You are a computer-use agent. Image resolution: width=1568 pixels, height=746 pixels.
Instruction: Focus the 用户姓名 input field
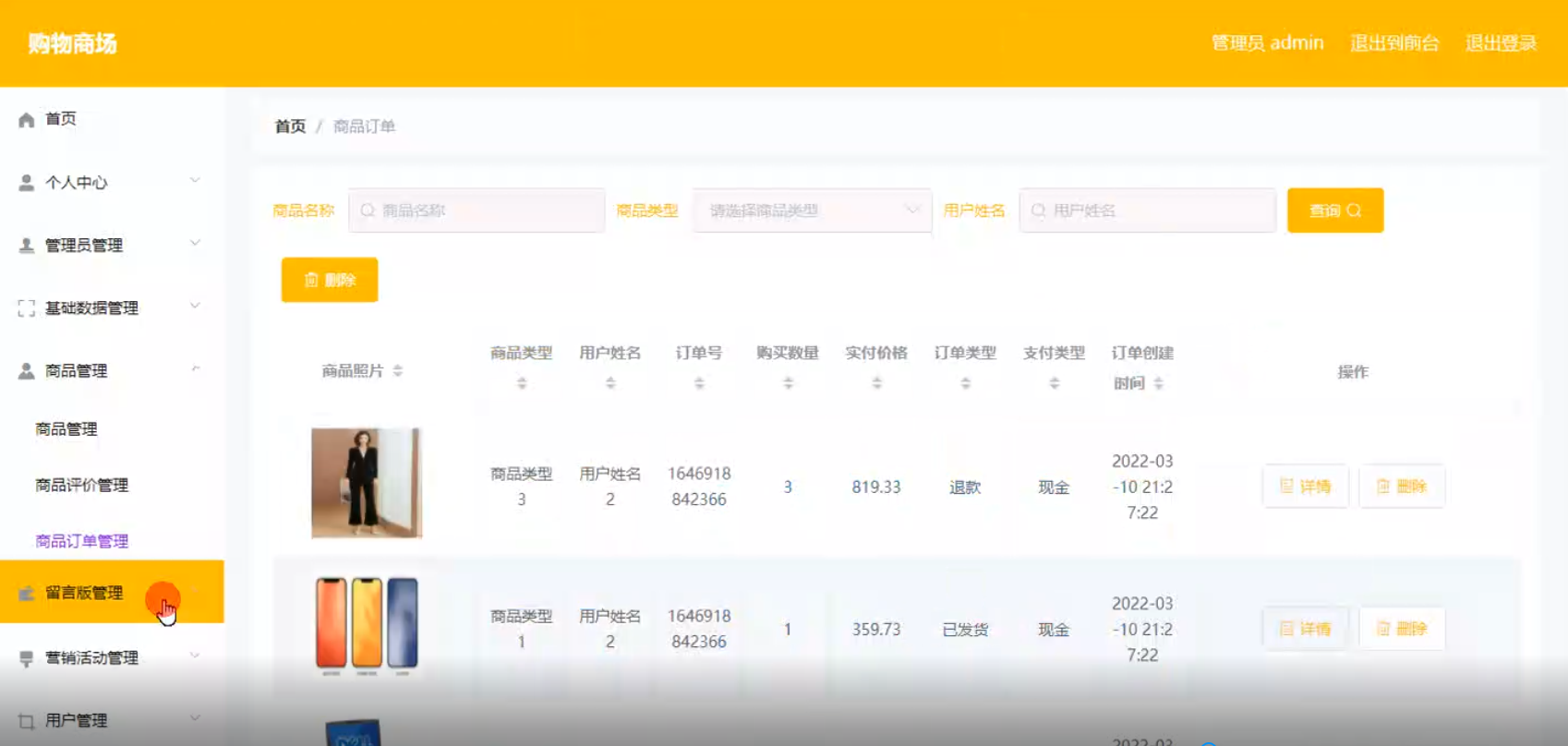tap(1148, 211)
